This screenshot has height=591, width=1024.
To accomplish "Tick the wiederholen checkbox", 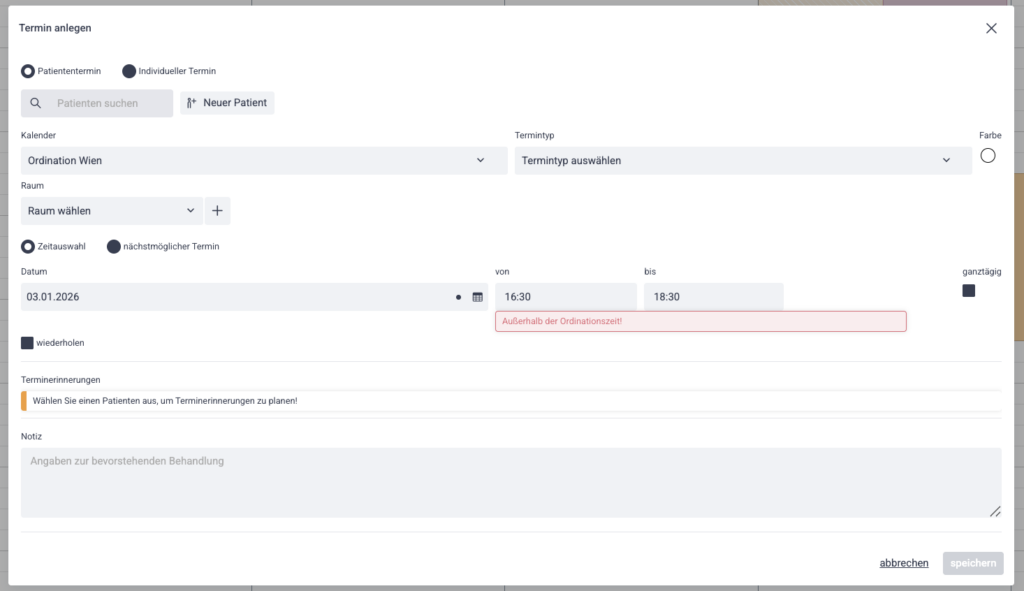I will coord(28,343).
